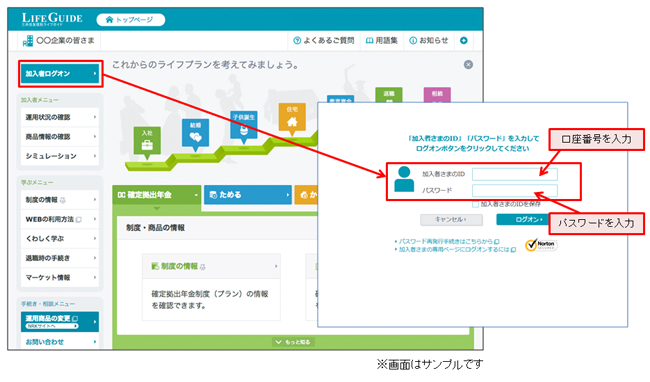Click arrow chevron on マーケット情報 row
The height and width of the screenshot is (382, 650).
point(95,278)
